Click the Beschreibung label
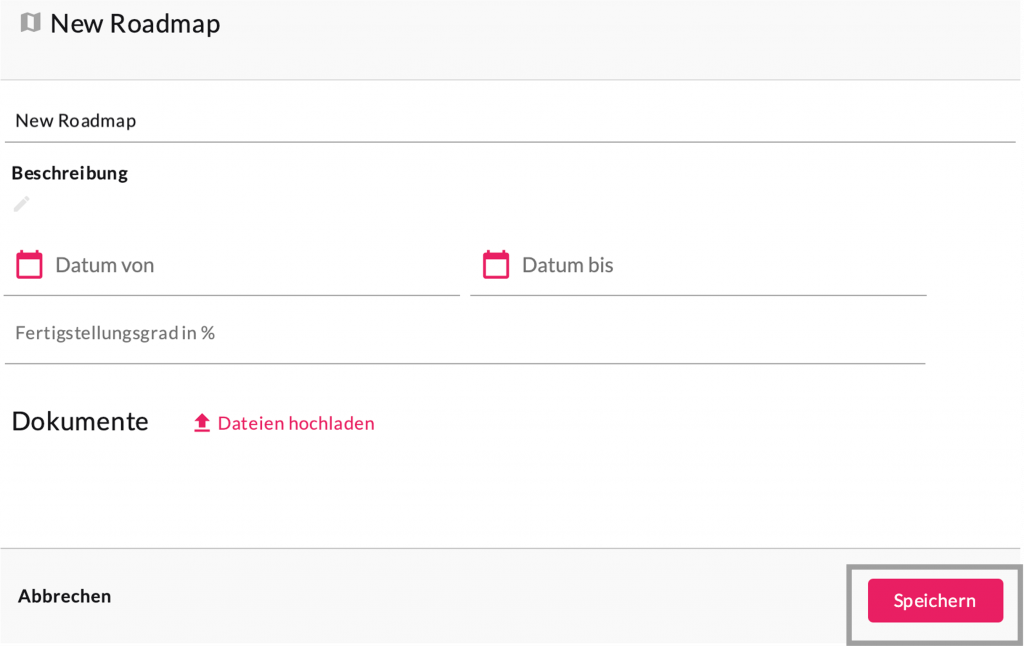This screenshot has width=1024, height=646. click(x=70, y=173)
